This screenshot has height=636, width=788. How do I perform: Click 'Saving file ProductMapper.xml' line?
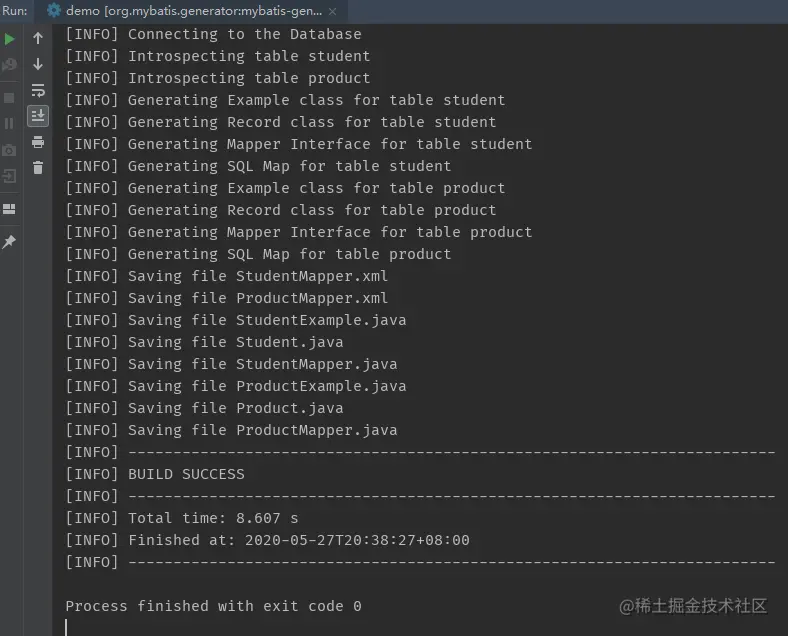click(227, 298)
